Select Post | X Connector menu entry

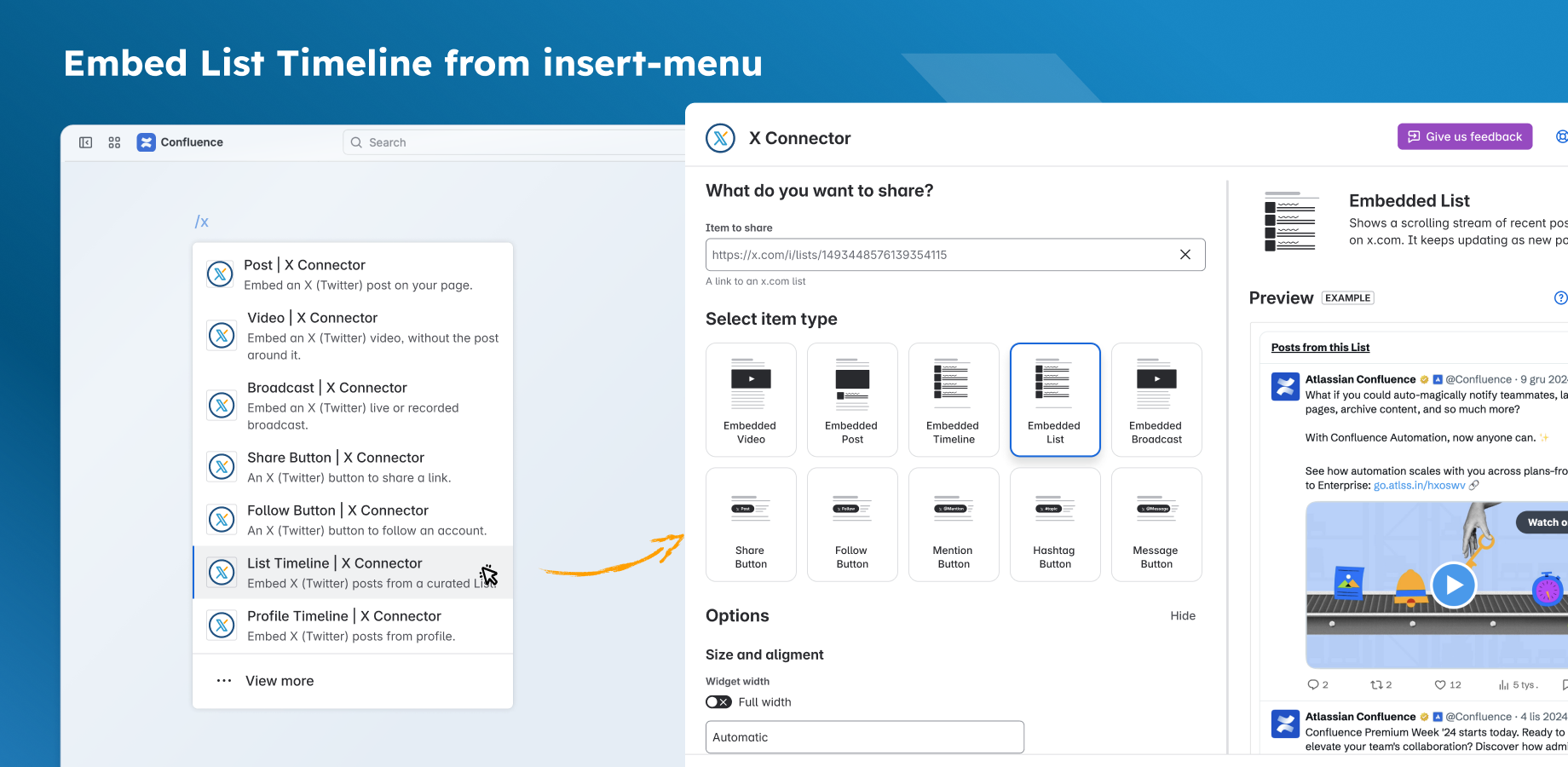(353, 274)
